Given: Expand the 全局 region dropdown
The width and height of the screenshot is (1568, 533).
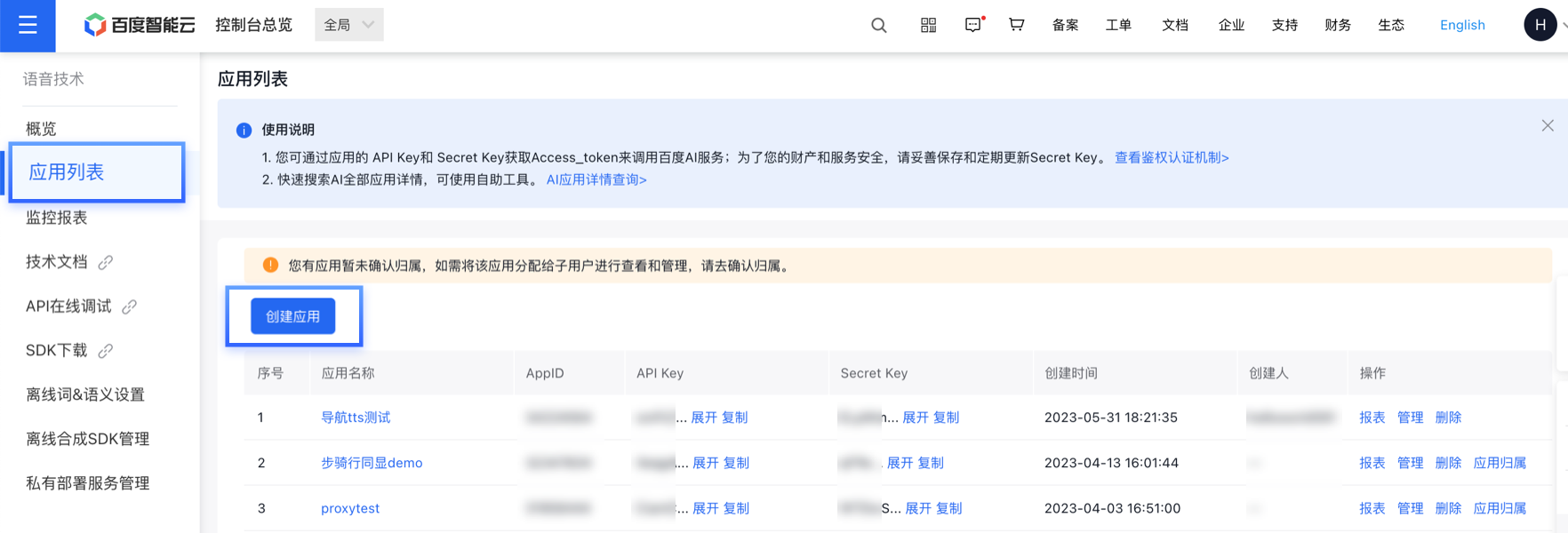Looking at the screenshot, I should coord(349,25).
